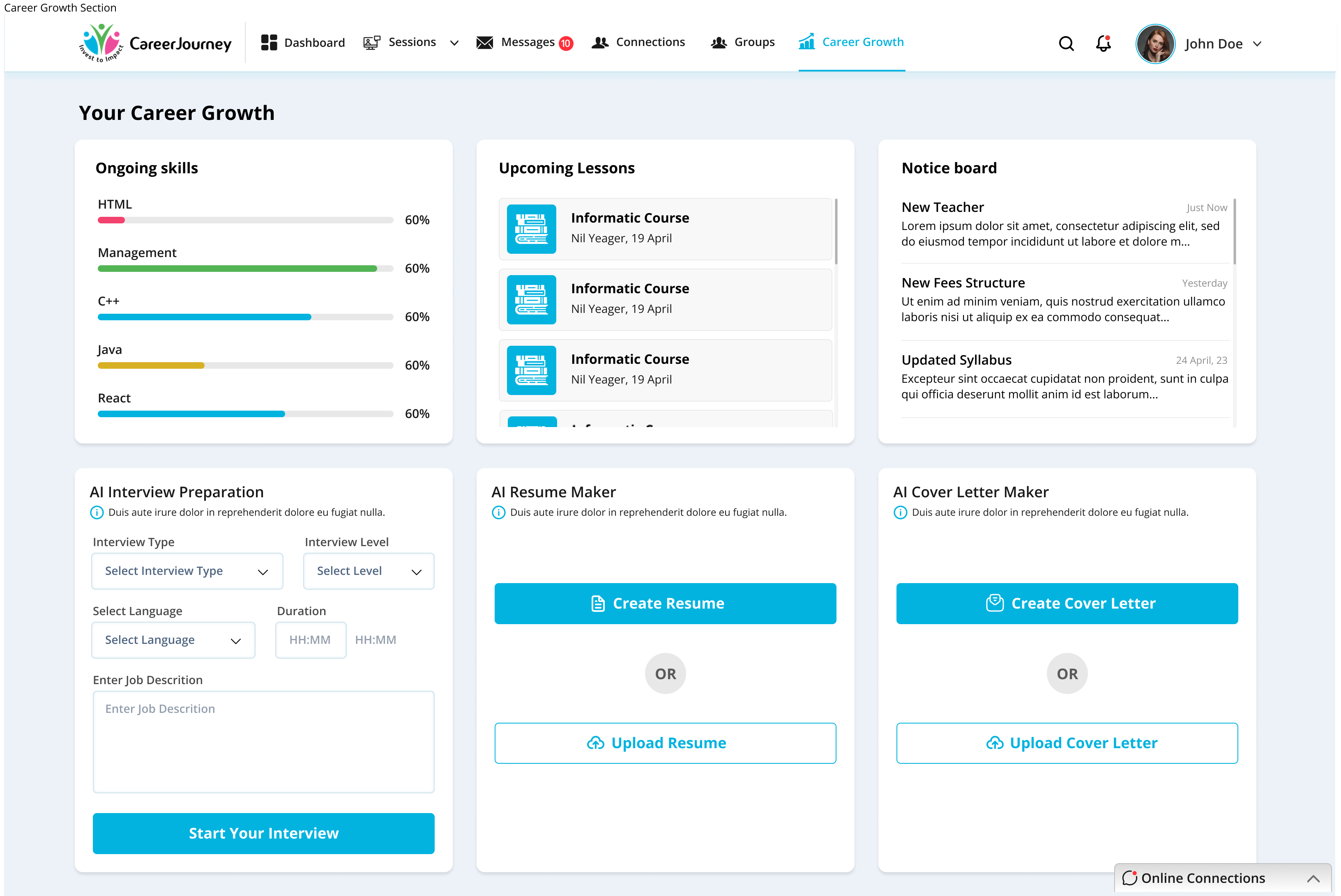Click the first Informatic Course book icon
The image size is (1341, 896).
point(532,229)
